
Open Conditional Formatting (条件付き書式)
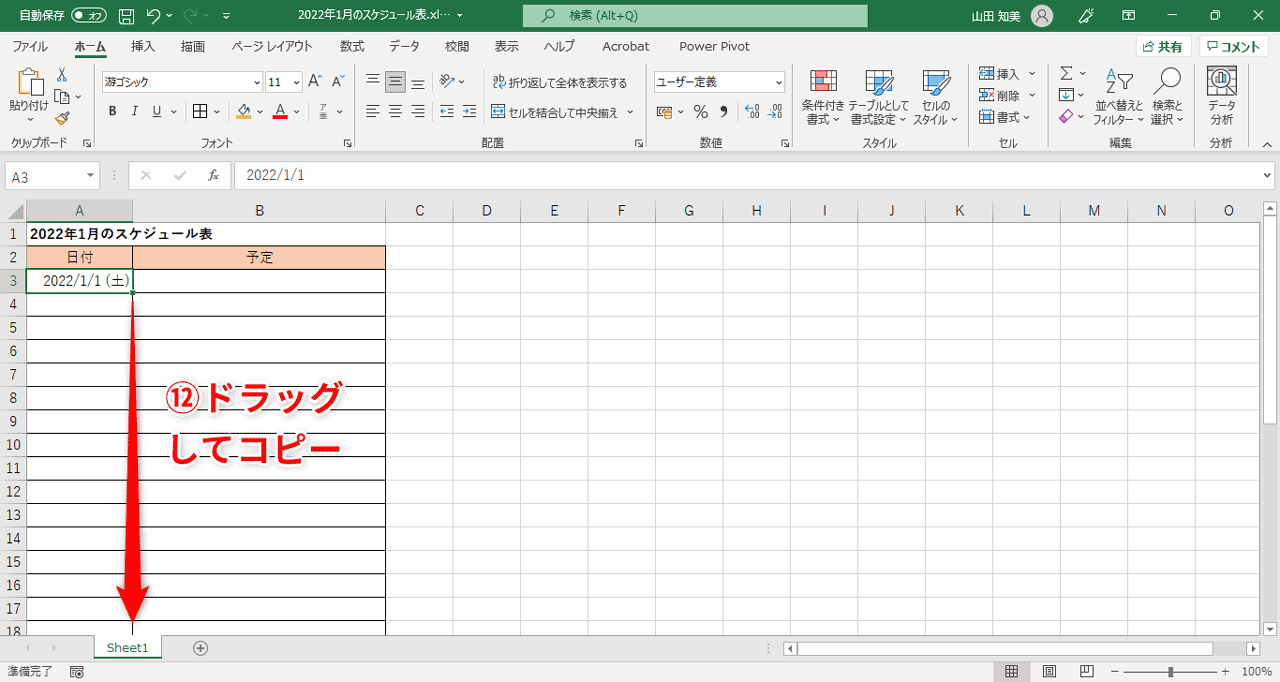pyautogui.click(x=823, y=97)
